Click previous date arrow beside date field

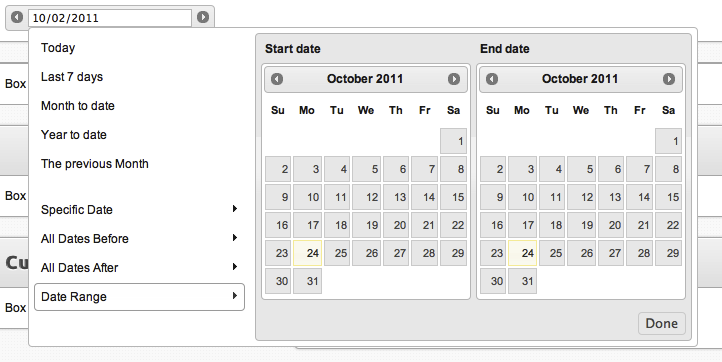click(x=17, y=17)
